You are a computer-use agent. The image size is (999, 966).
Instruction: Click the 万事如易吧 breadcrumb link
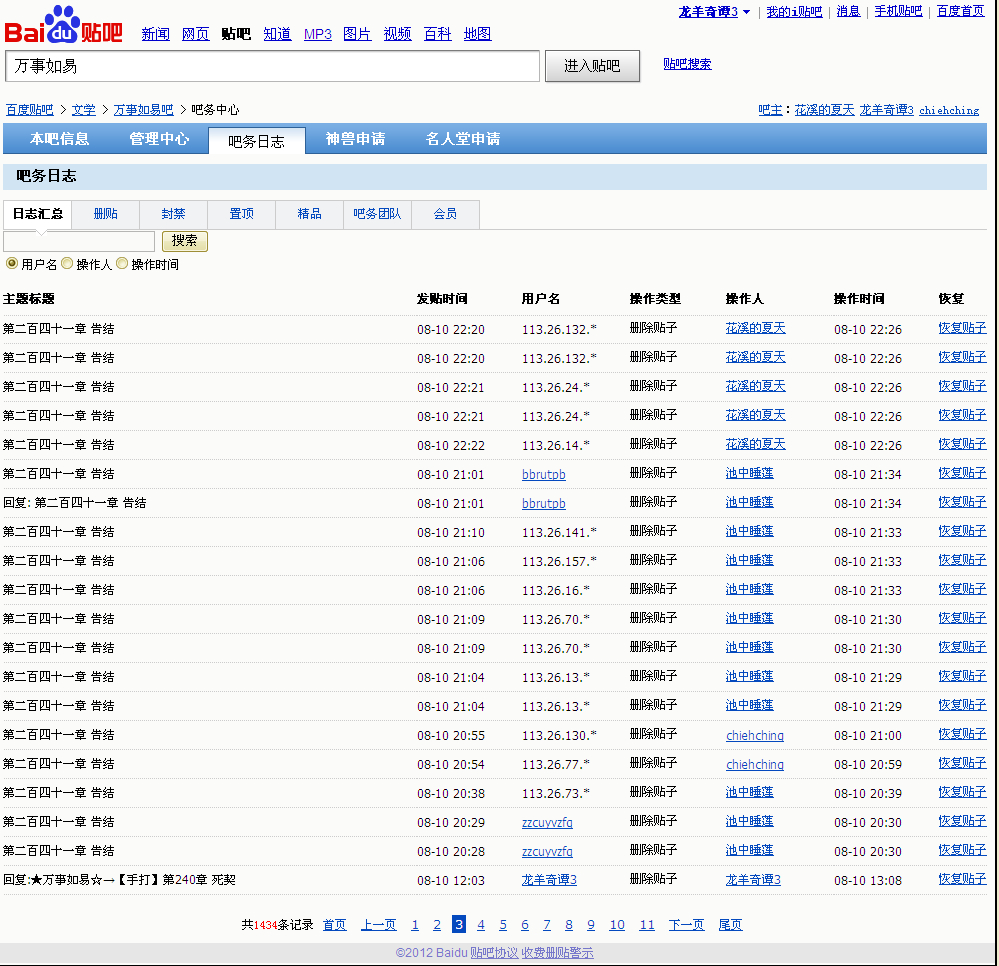[143, 110]
